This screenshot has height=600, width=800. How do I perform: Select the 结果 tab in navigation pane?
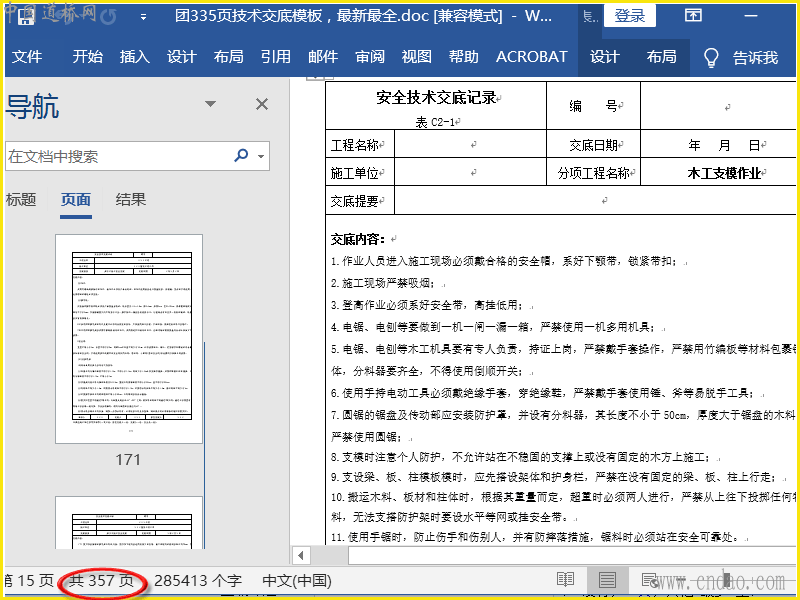click(131, 200)
